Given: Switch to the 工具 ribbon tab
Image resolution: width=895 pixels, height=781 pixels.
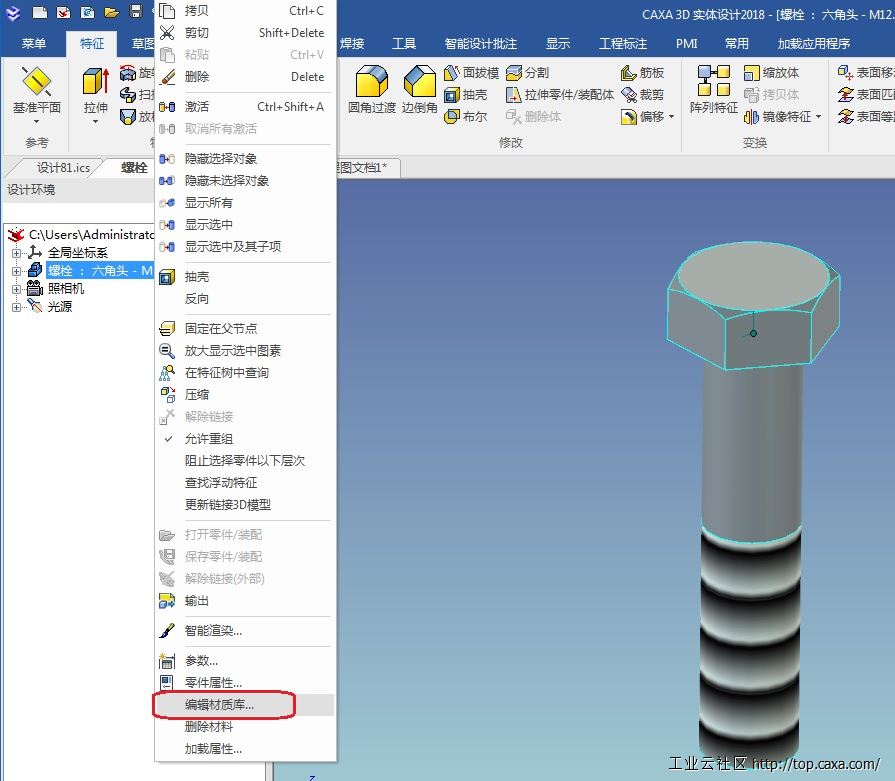Looking at the screenshot, I should (404, 44).
